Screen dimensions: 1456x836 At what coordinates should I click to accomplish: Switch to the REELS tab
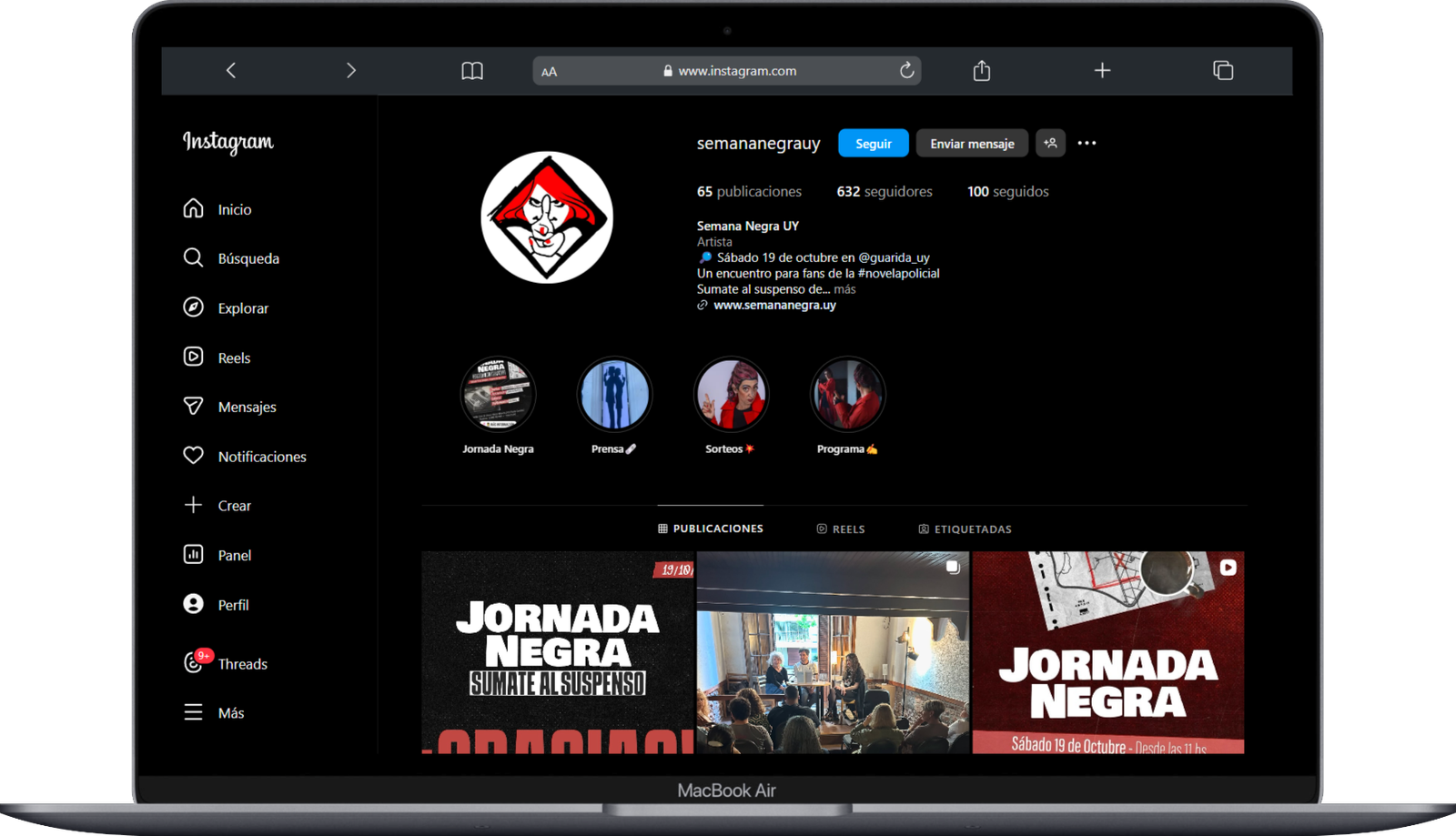click(x=841, y=529)
